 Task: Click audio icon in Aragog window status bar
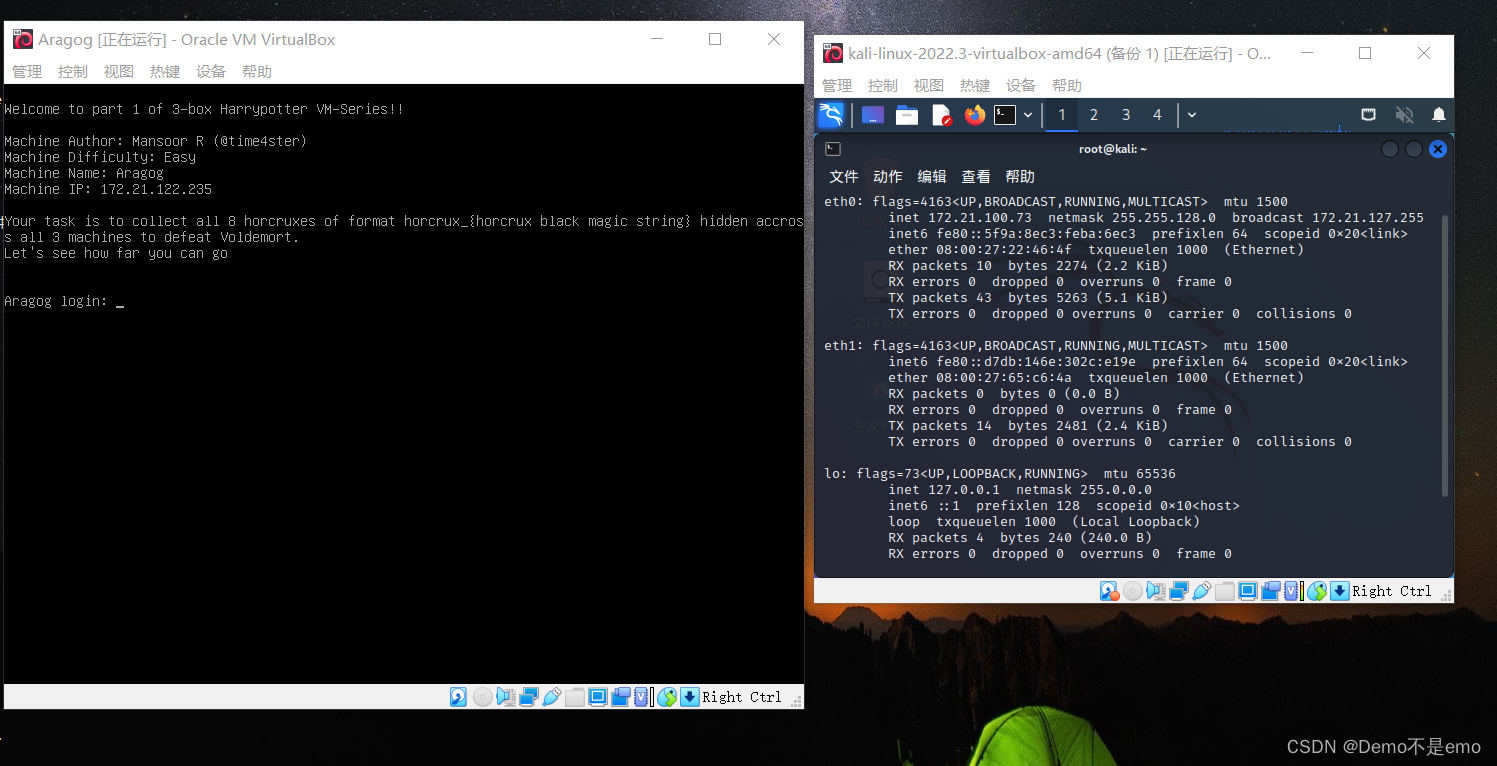(506, 697)
